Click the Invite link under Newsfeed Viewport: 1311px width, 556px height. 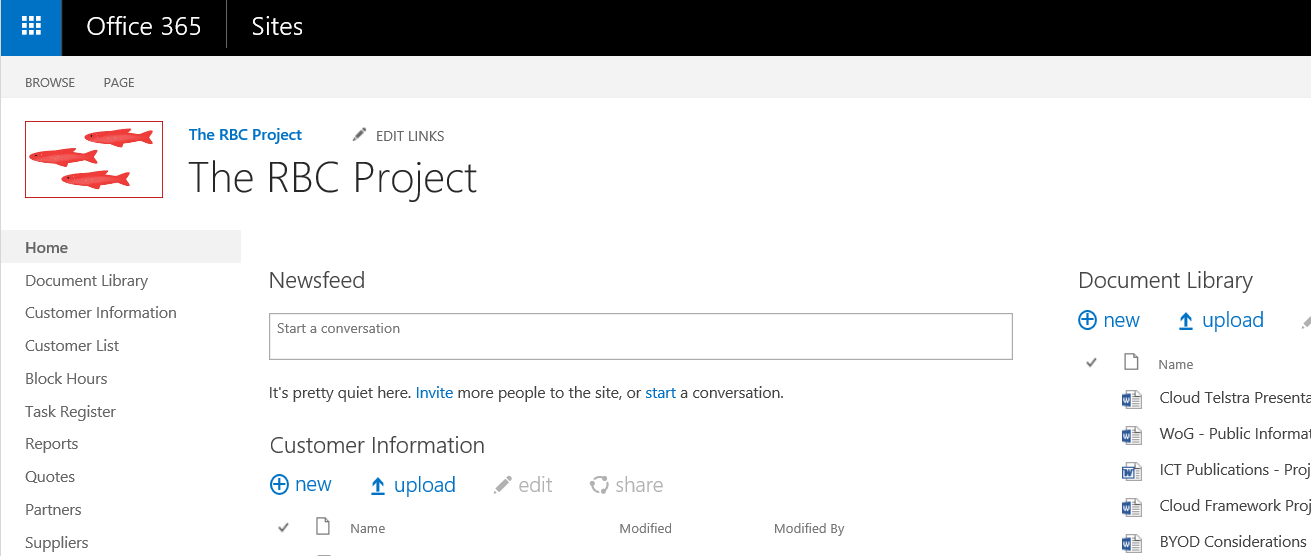(434, 393)
